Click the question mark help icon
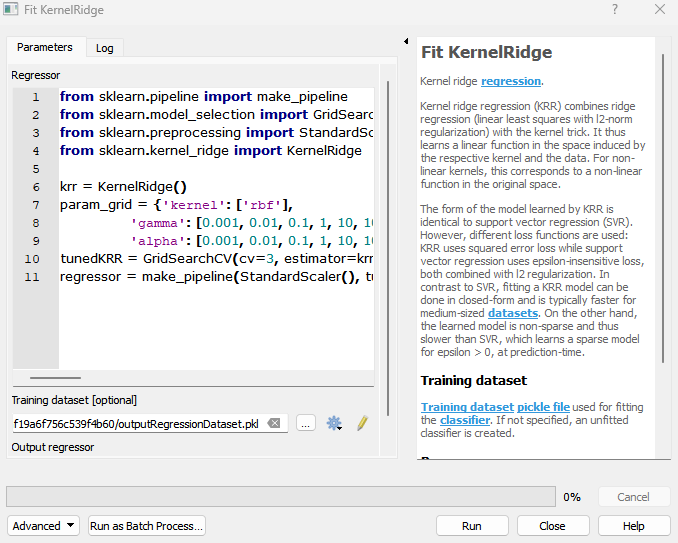Viewport: 678px width, 543px height. pyautogui.click(x=614, y=9)
